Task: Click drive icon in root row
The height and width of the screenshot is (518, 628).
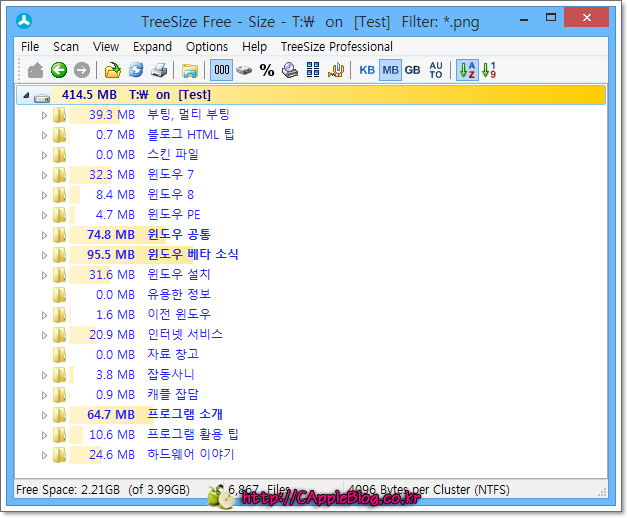Action: point(42,97)
